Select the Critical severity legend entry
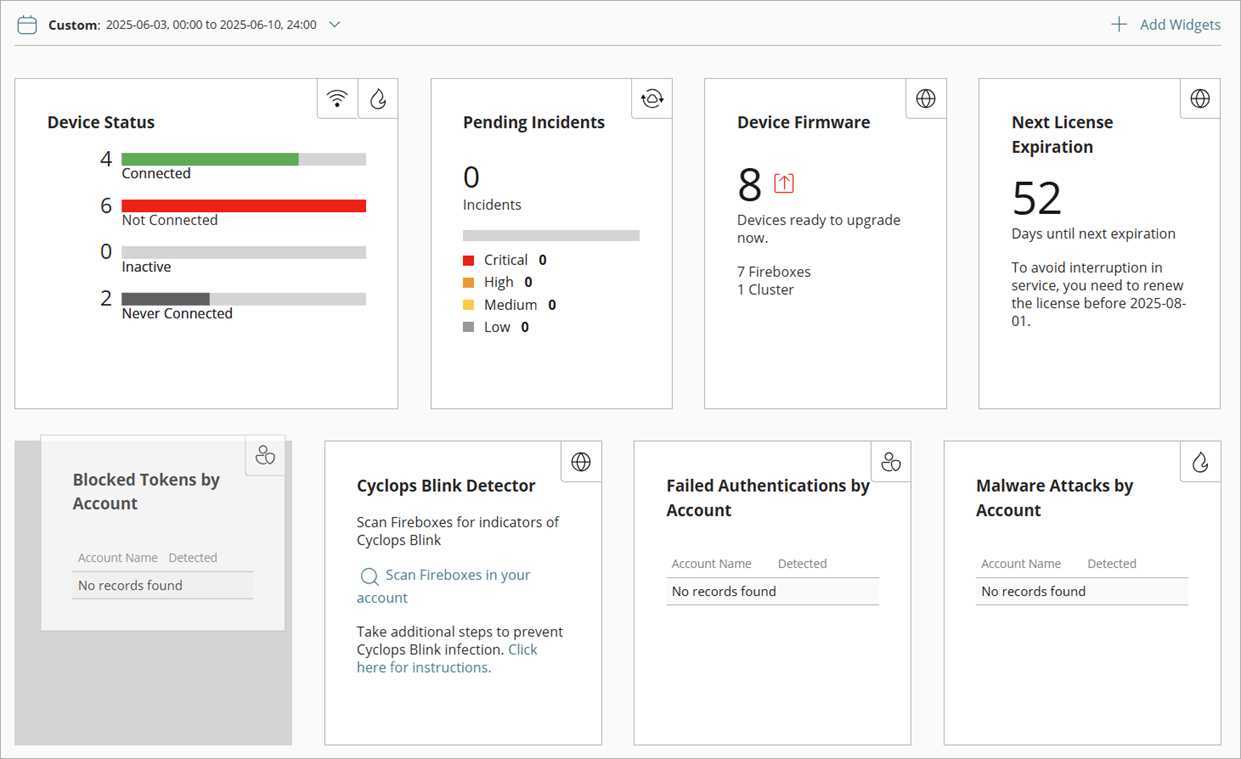Viewport: 1241px width, 759px height. click(505, 259)
